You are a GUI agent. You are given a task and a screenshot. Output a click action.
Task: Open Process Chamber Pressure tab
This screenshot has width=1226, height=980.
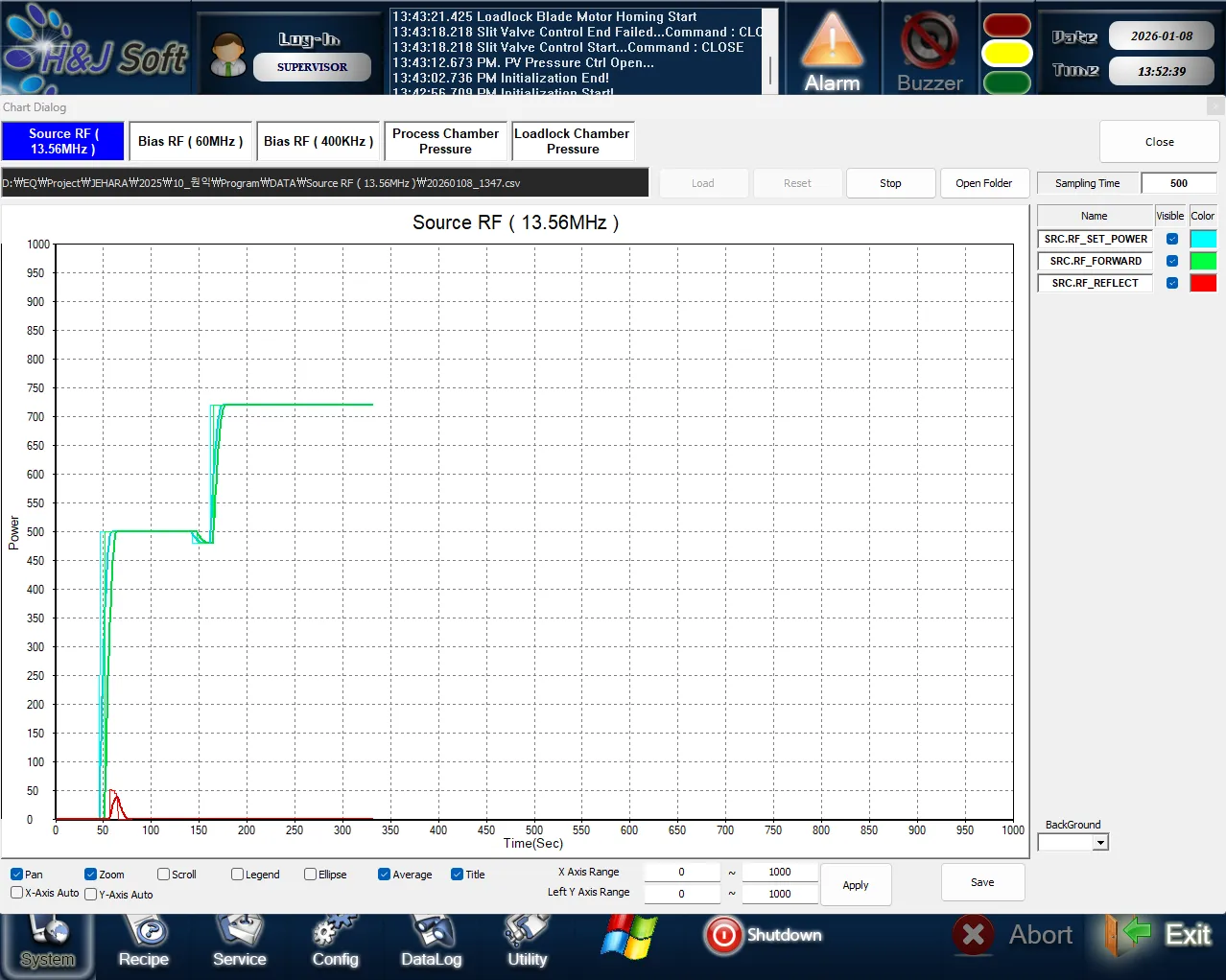(x=445, y=141)
